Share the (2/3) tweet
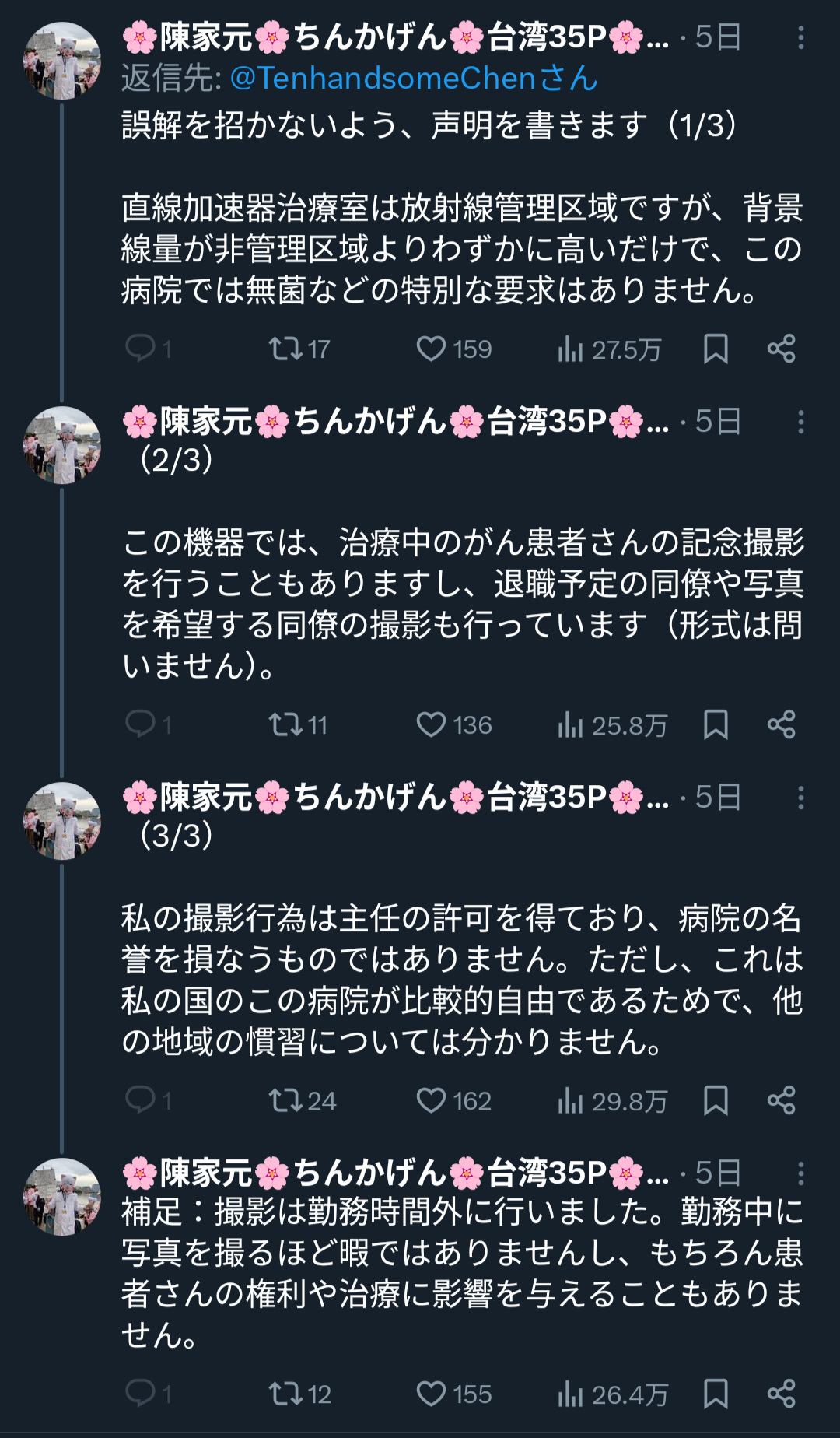Image resolution: width=840 pixels, height=1438 pixels. [781, 724]
